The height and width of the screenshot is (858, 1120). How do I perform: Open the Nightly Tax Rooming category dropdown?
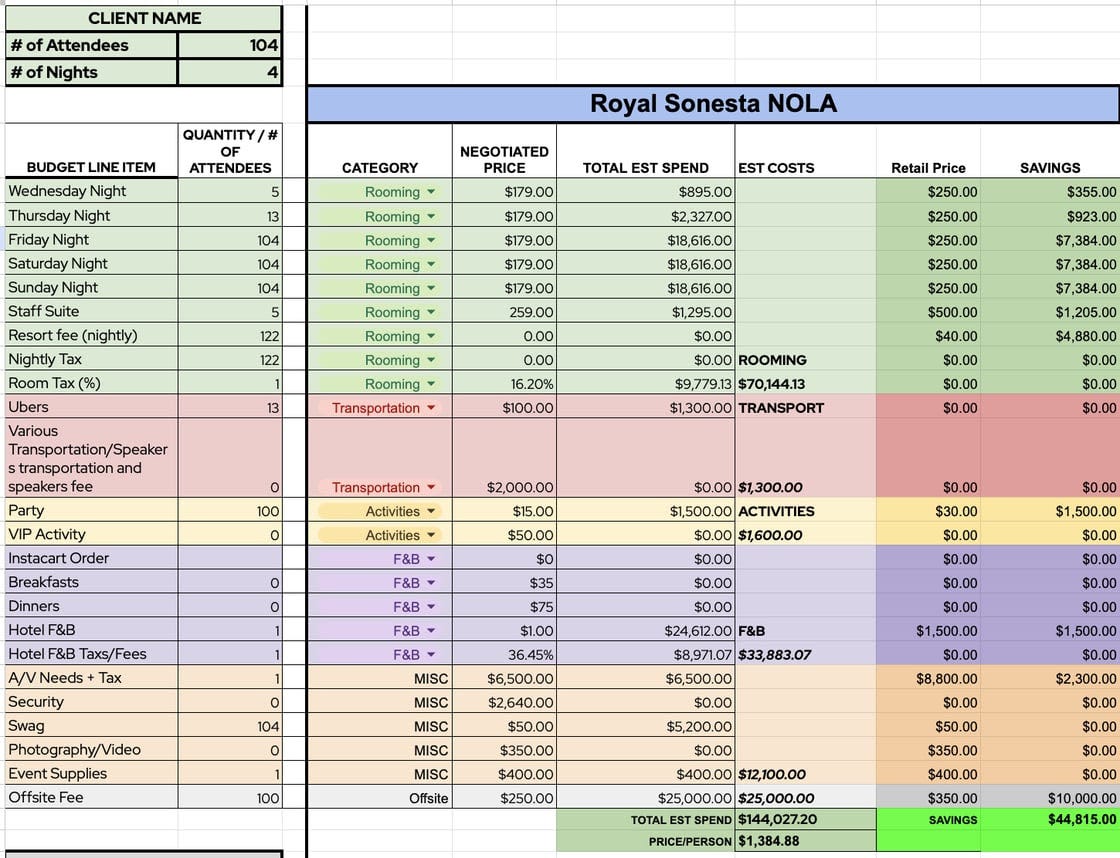[431, 360]
